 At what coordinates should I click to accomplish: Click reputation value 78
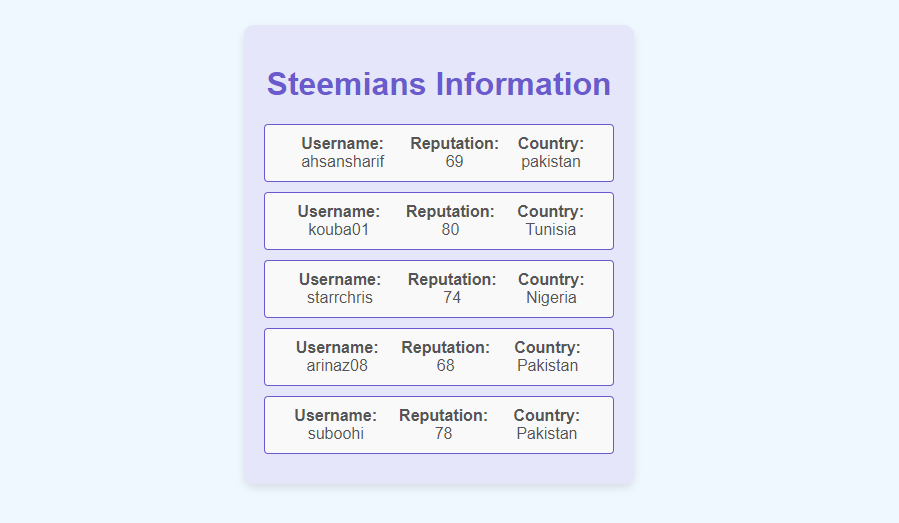click(444, 434)
